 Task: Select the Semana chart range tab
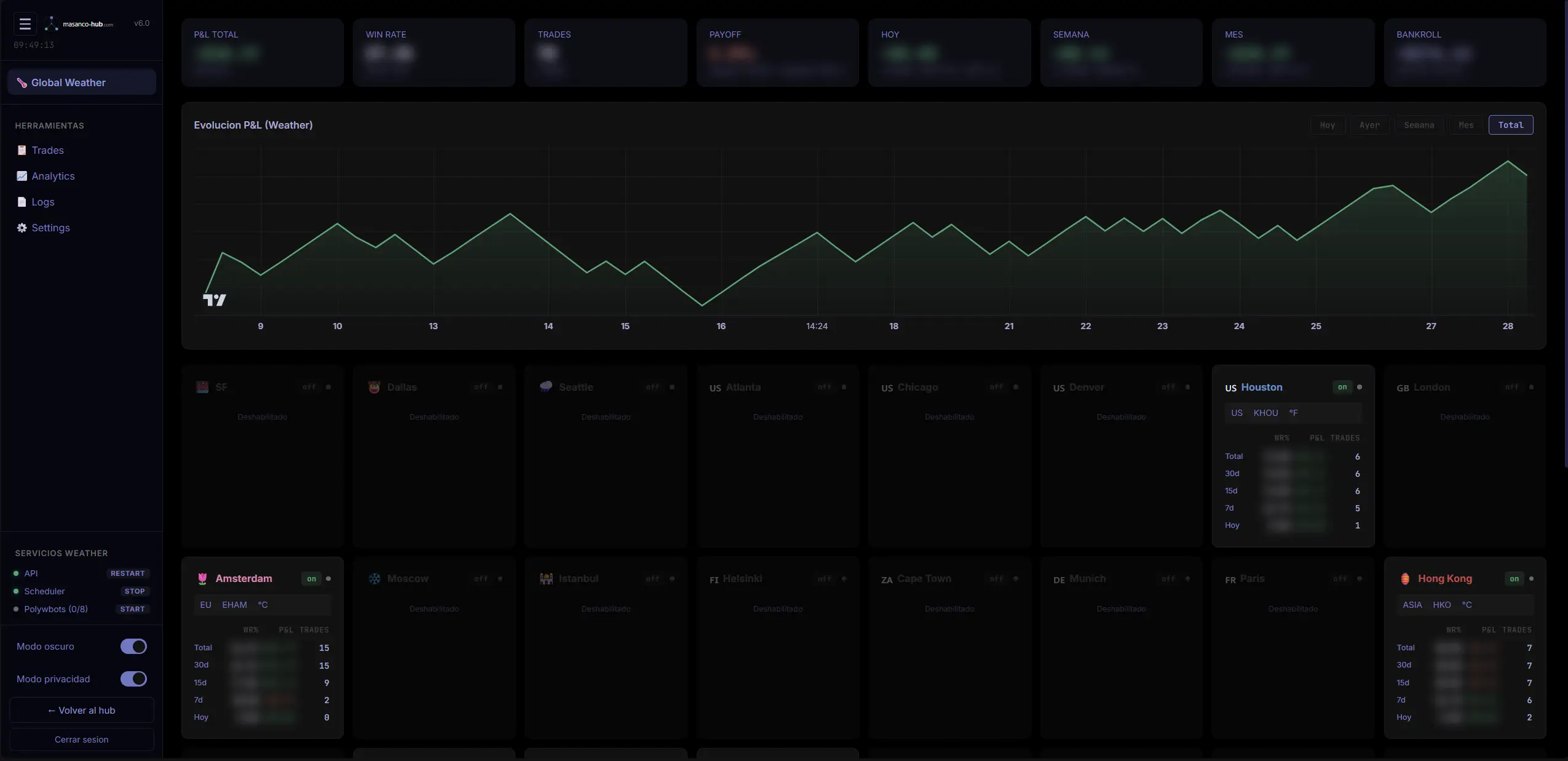(1419, 125)
